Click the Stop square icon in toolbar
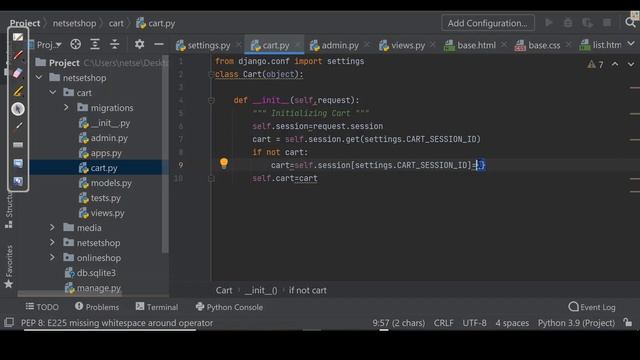The width and height of the screenshot is (640, 360). pos(607,22)
